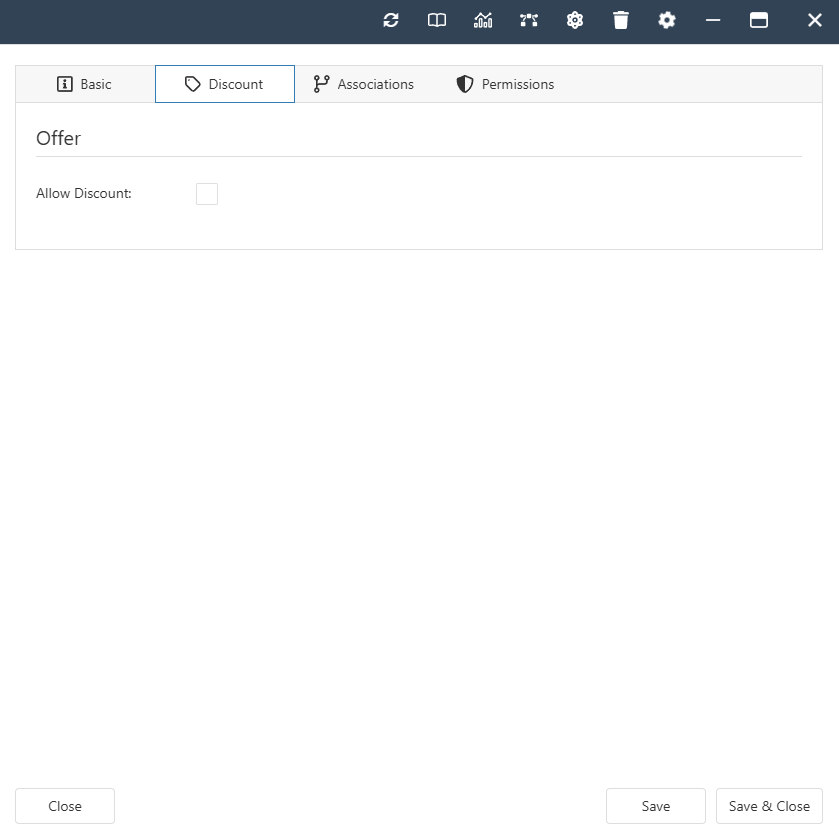Open the Permissions tab
This screenshot has width=839, height=840.
click(505, 84)
